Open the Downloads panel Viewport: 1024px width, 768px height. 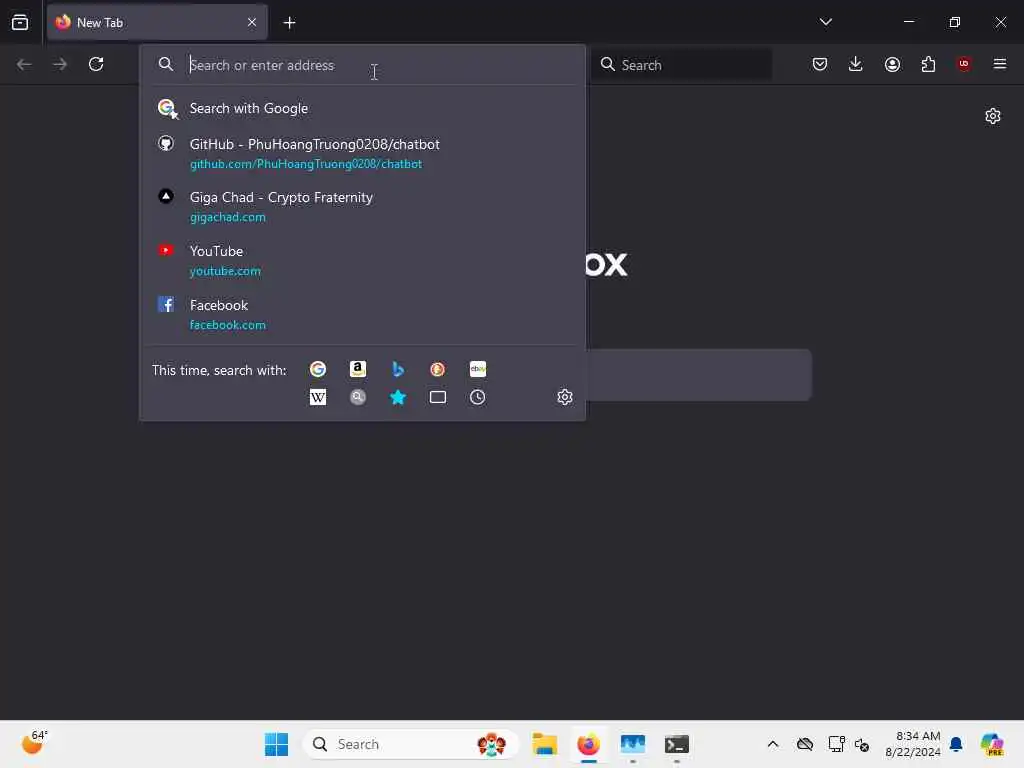click(856, 64)
